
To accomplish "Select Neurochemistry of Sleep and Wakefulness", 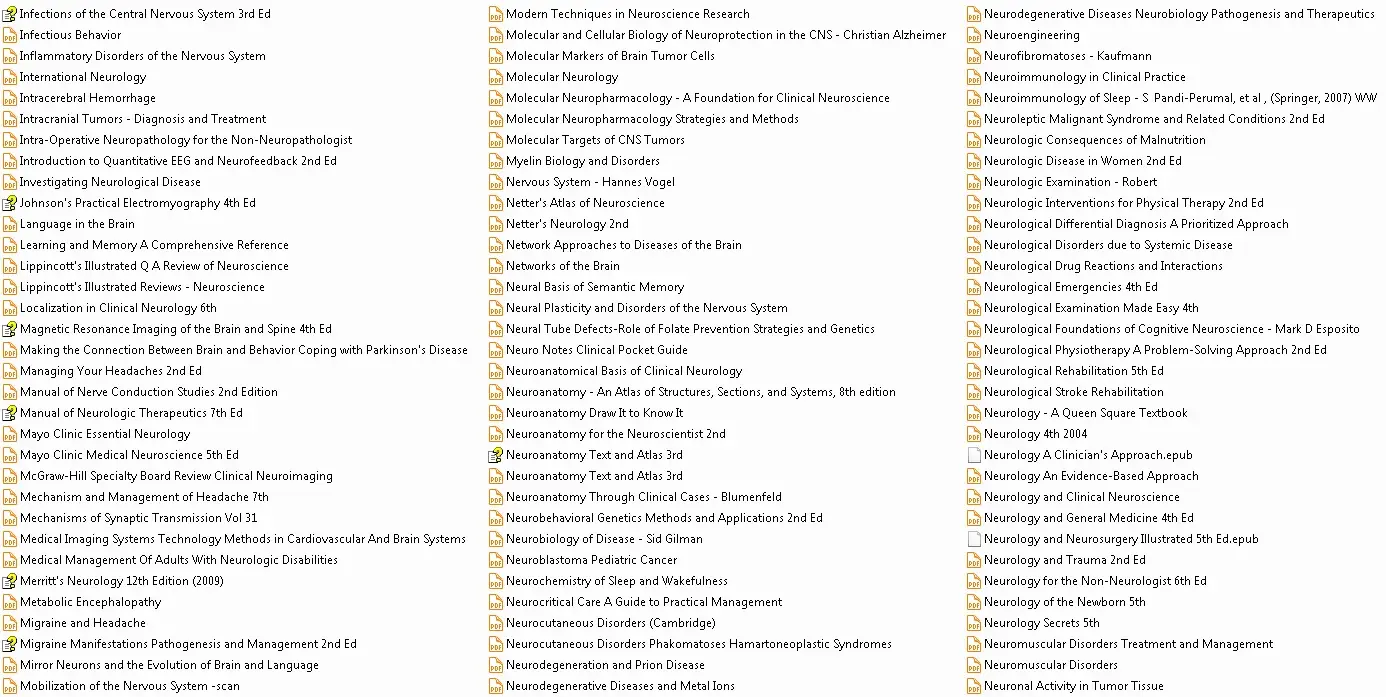I will (617, 581).
